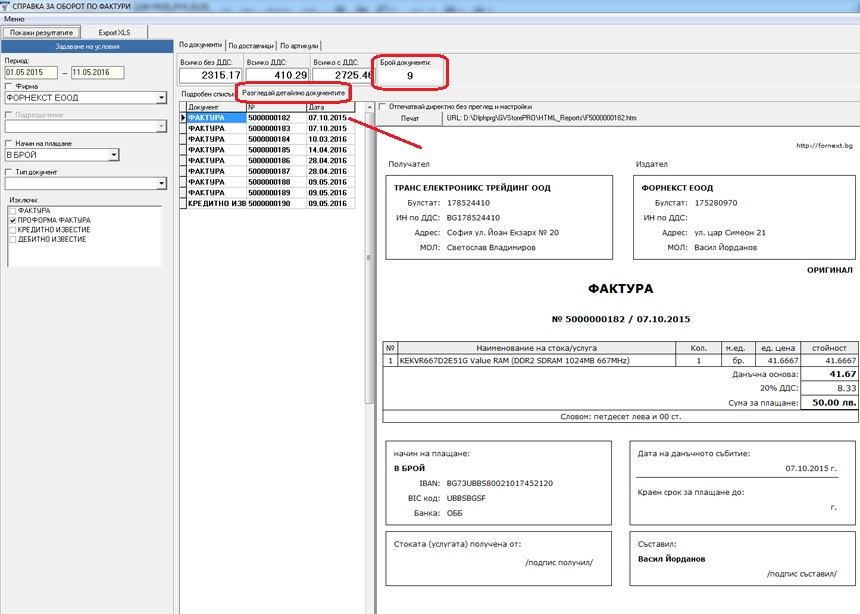
Task: Select invoice row 5000000183
Action: pos(269,128)
